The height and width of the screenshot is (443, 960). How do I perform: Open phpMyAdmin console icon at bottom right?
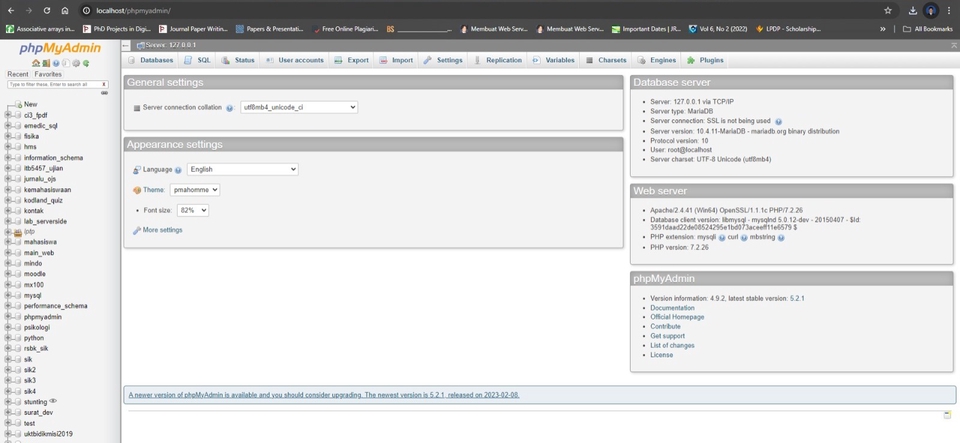point(947,415)
